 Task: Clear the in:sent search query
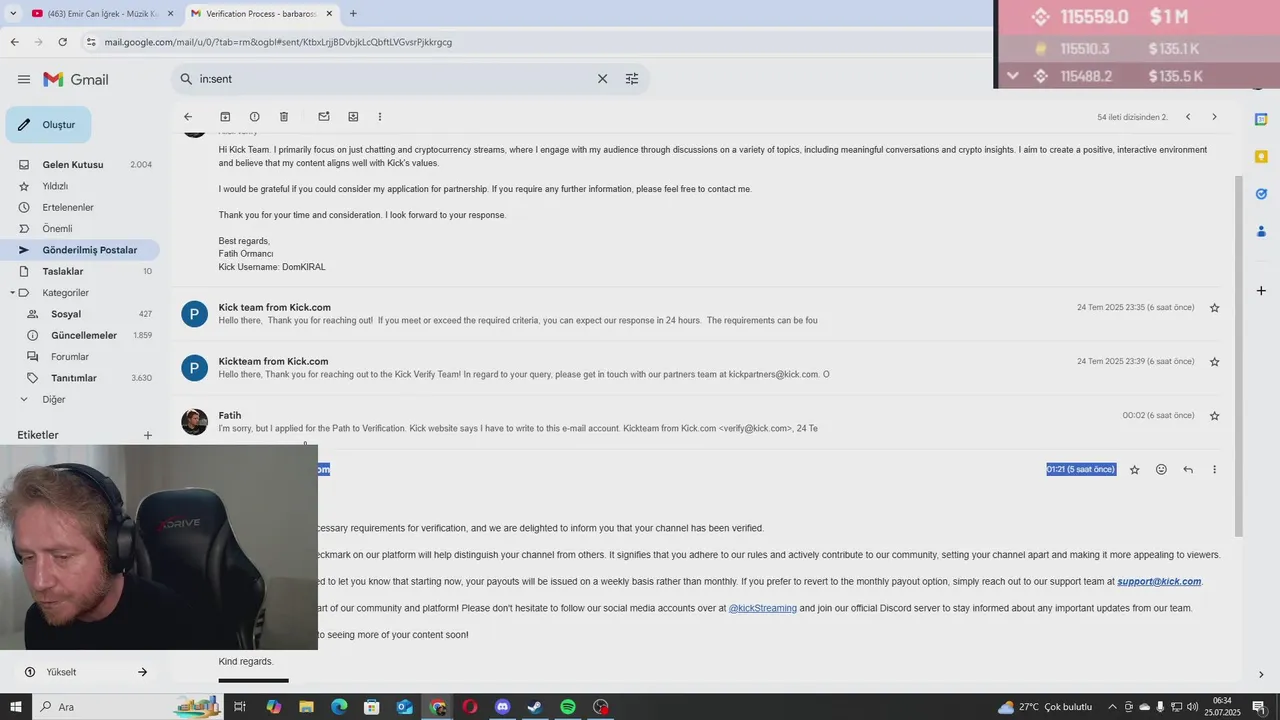pyautogui.click(x=602, y=79)
